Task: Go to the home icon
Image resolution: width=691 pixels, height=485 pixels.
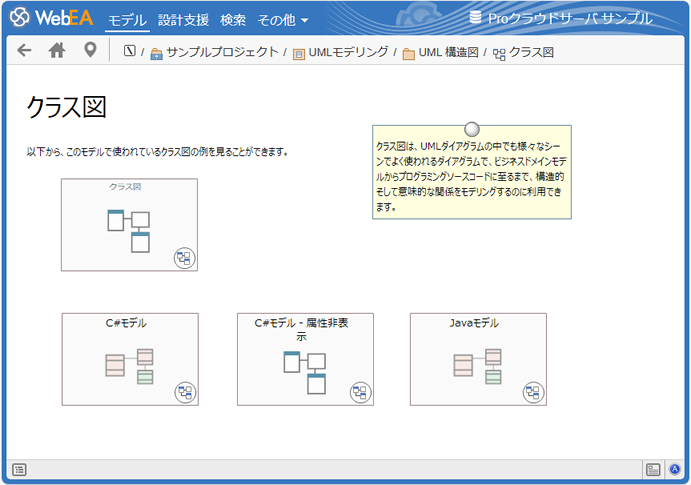Action: point(57,50)
